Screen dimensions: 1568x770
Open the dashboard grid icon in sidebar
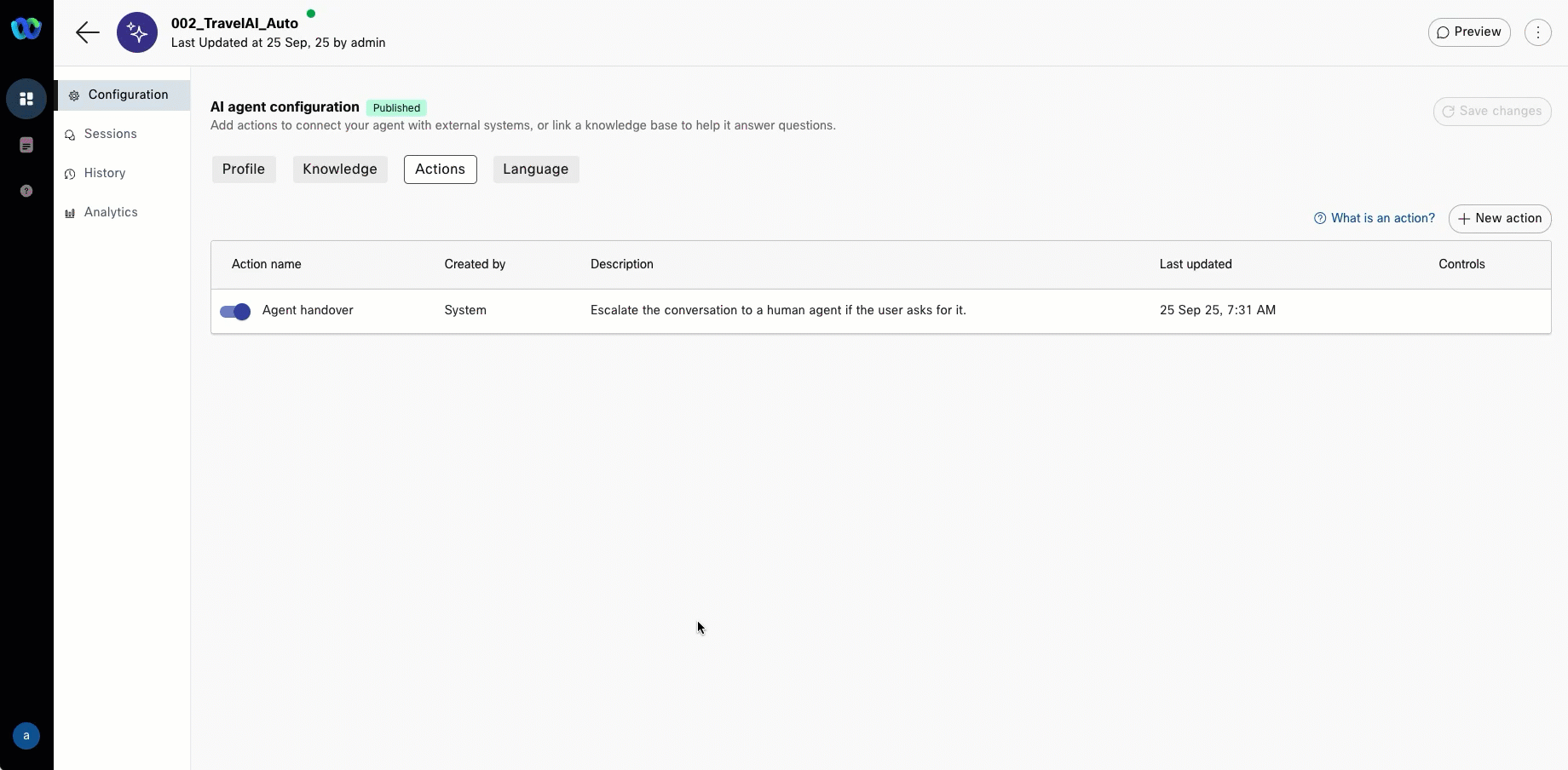[26, 99]
